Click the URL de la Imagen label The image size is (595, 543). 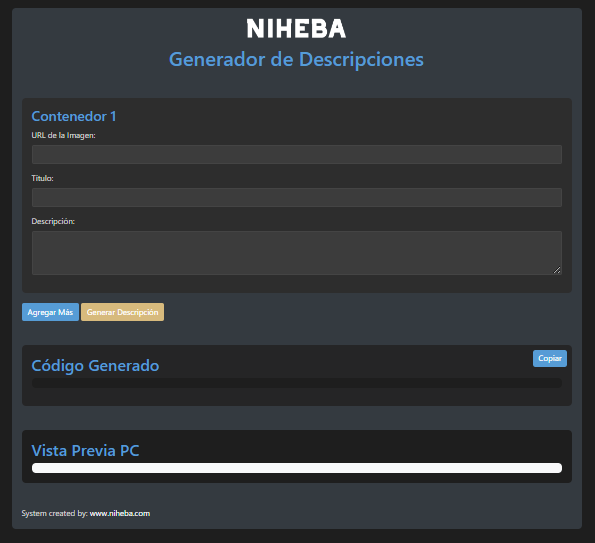point(63,135)
